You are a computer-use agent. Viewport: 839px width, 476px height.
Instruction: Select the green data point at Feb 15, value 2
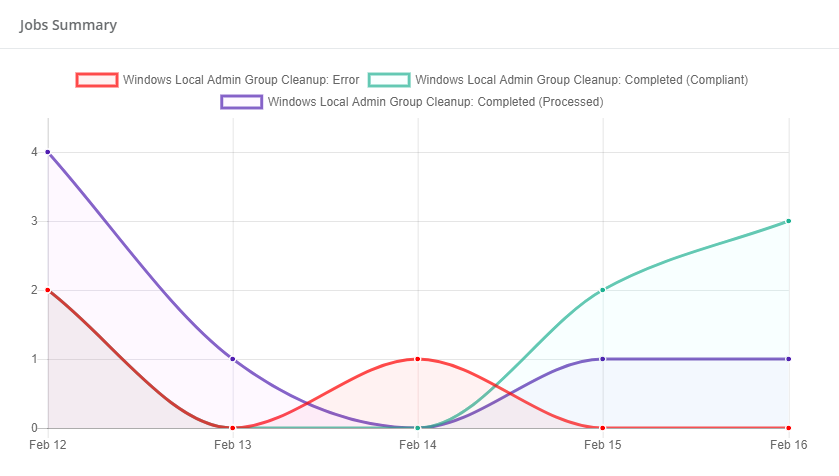point(603,290)
